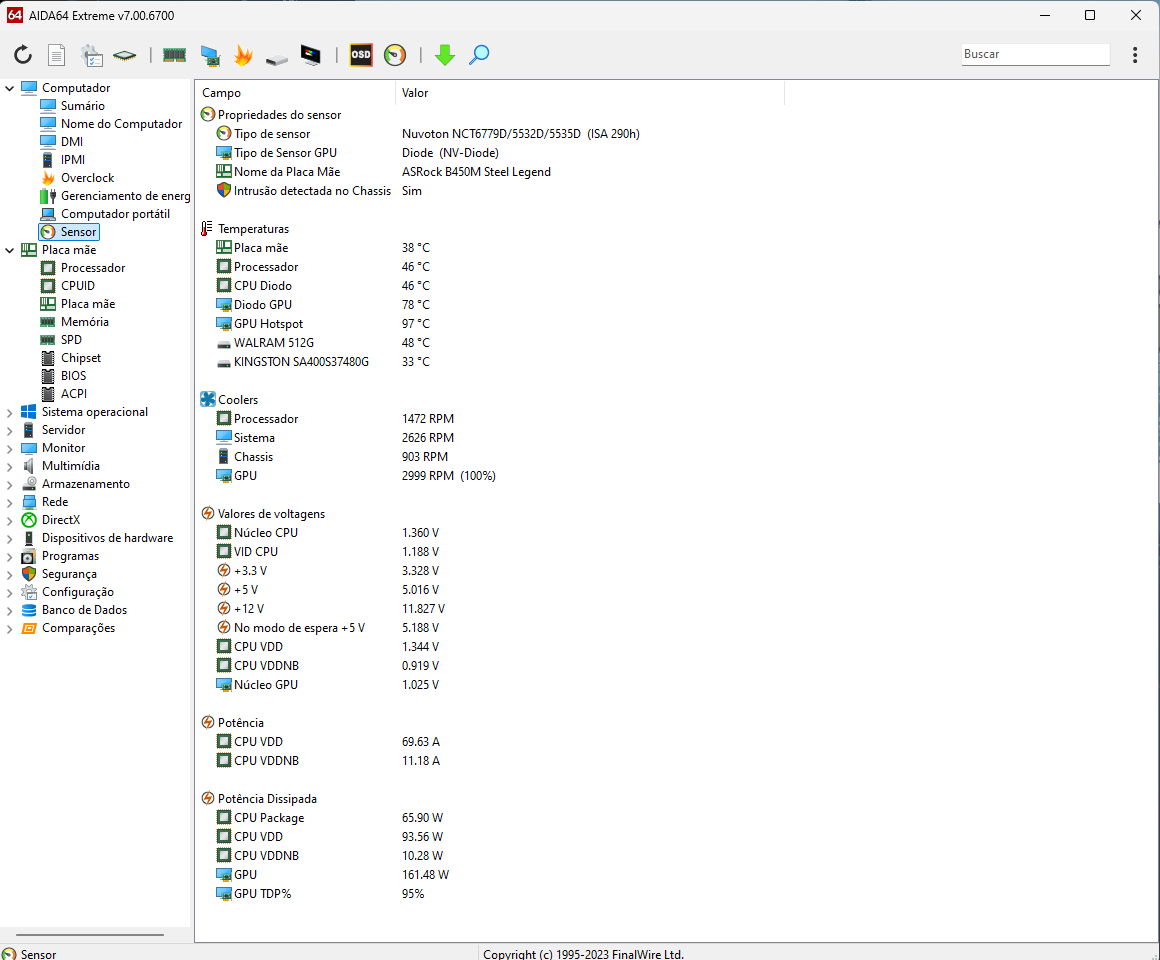The width and height of the screenshot is (1160, 960).
Task: Select Computador portátil in the tree
Action: (x=115, y=214)
